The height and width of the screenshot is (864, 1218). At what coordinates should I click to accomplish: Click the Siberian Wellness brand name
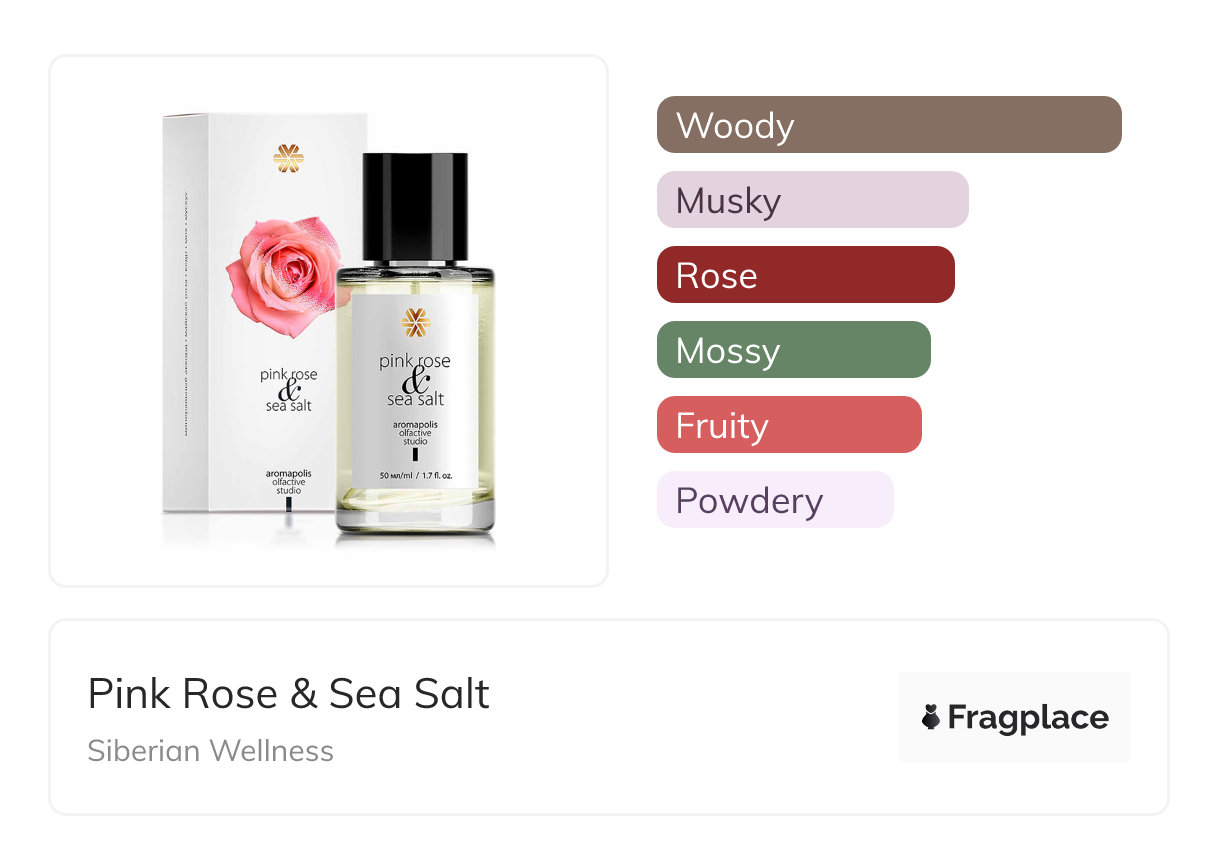(x=211, y=751)
